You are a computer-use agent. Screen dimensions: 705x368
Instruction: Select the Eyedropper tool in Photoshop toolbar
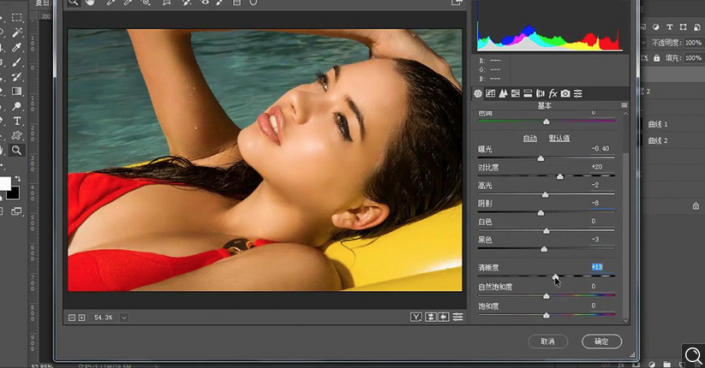pos(17,47)
